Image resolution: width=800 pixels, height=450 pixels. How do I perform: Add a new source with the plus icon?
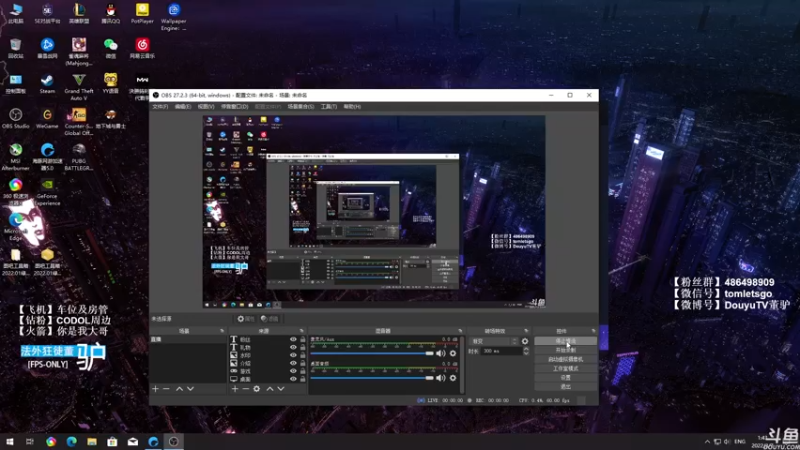point(235,389)
